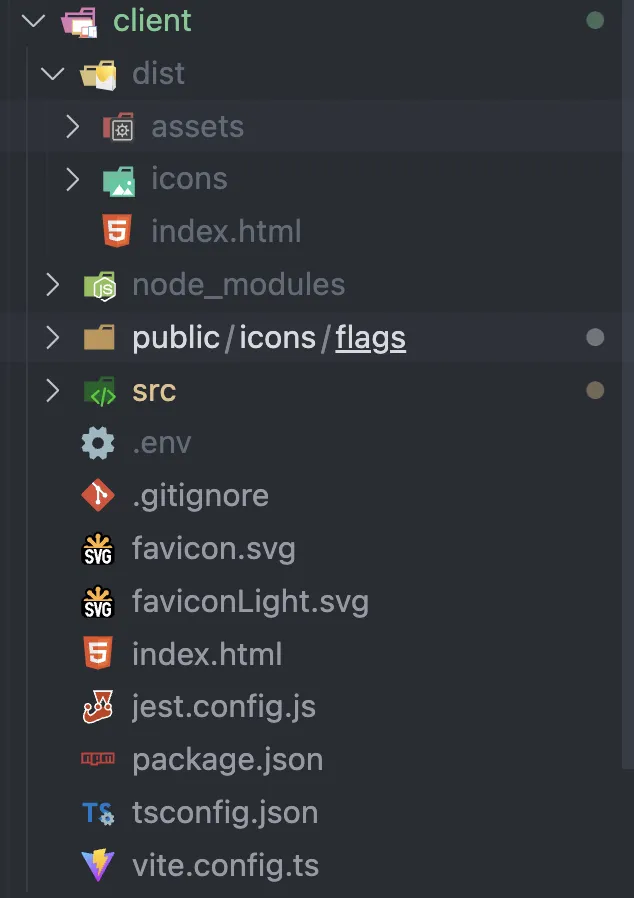This screenshot has height=898, width=634.
Task: Click the gear icon next to .env
Action: [x=98, y=443]
